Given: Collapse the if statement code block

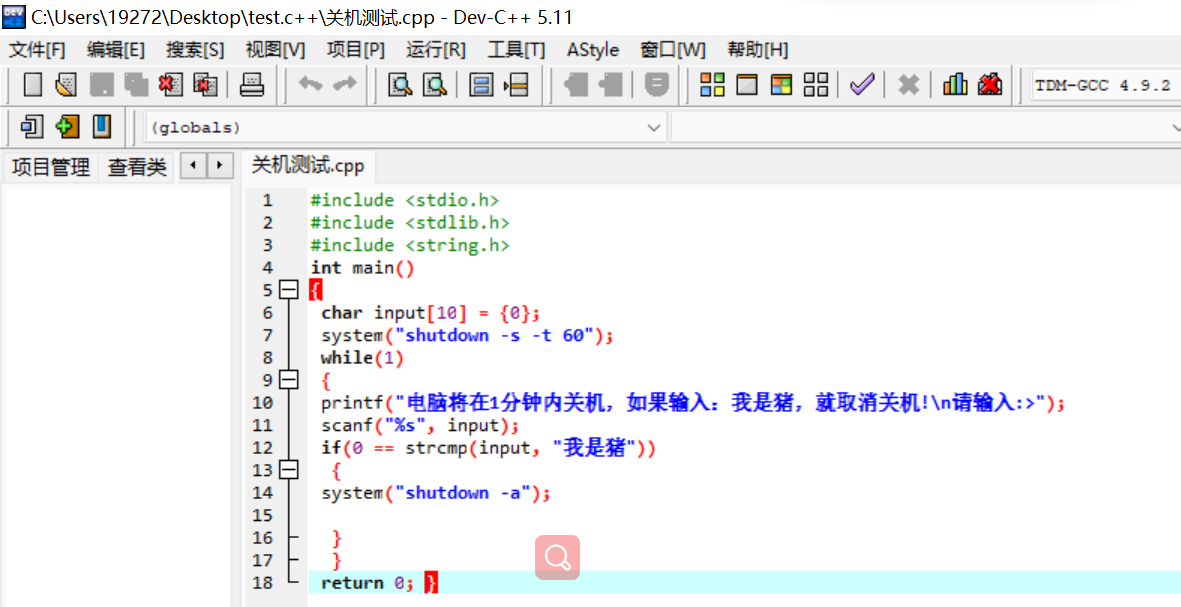Looking at the screenshot, I should (289, 470).
